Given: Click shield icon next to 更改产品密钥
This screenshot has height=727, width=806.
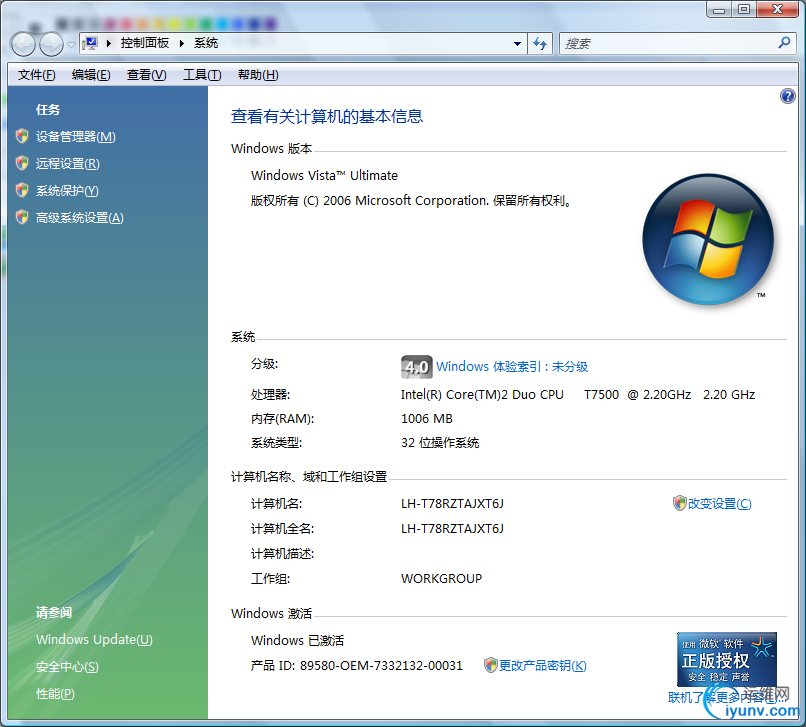Looking at the screenshot, I should [x=490, y=665].
